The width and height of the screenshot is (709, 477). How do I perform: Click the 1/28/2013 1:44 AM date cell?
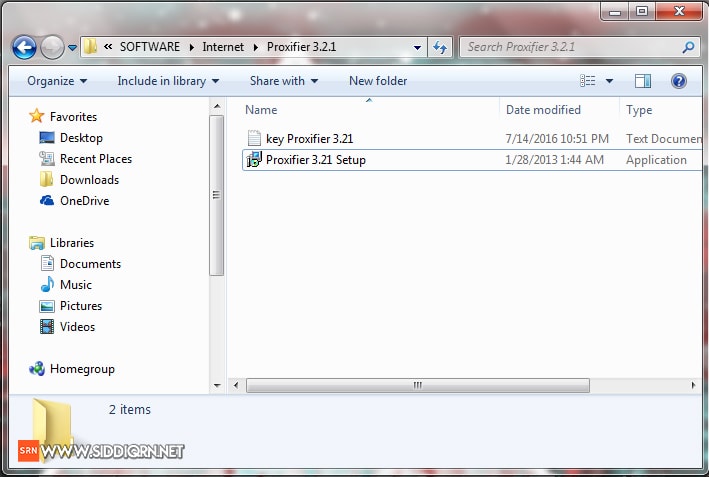pyautogui.click(x=554, y=160)
